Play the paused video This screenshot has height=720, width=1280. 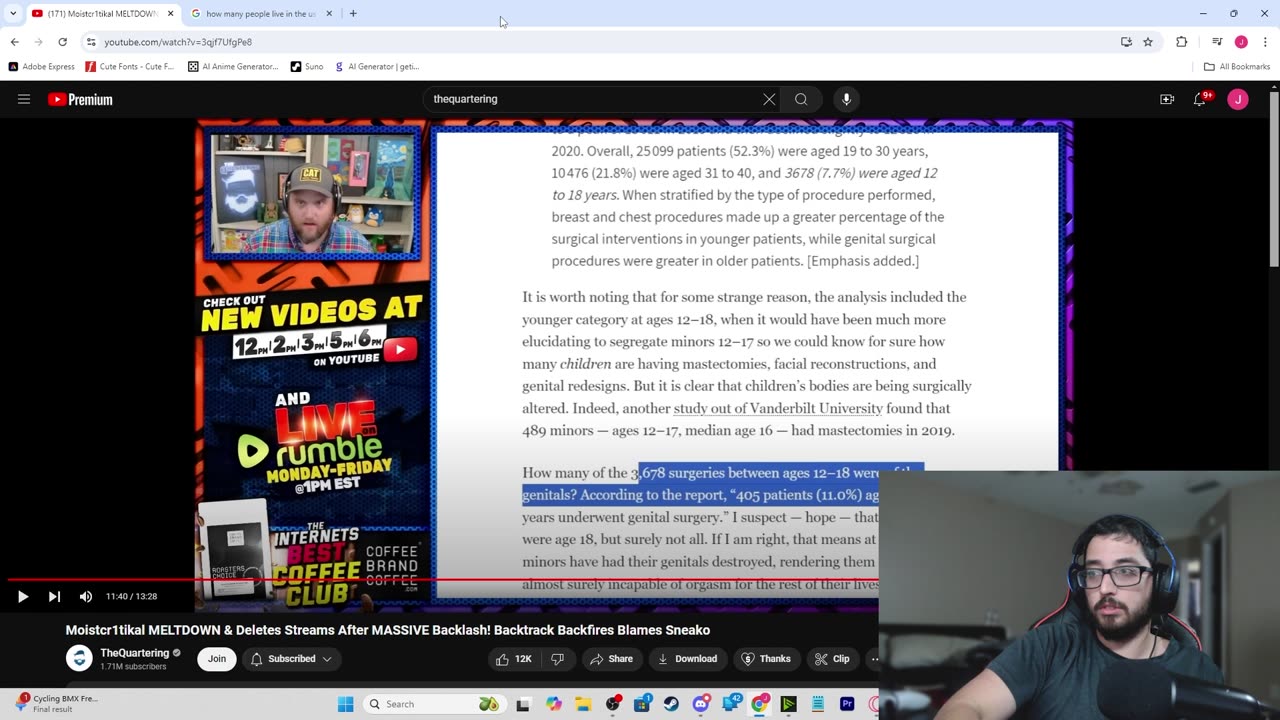point(23,596)
